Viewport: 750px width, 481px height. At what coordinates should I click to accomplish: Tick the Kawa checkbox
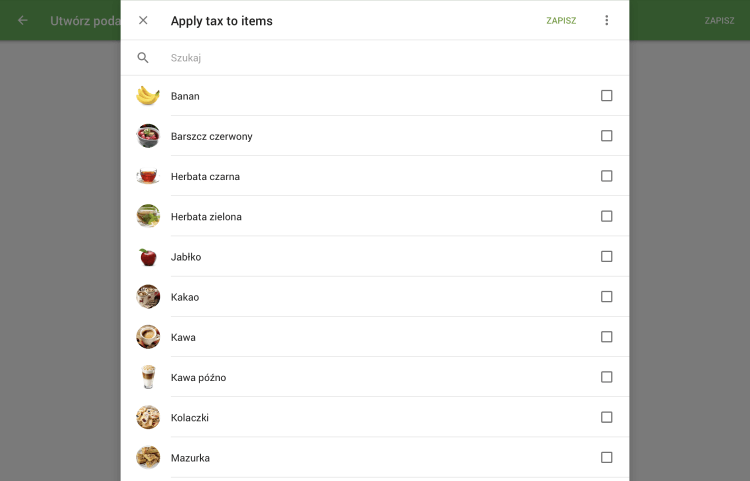click(x=606, y=337)
